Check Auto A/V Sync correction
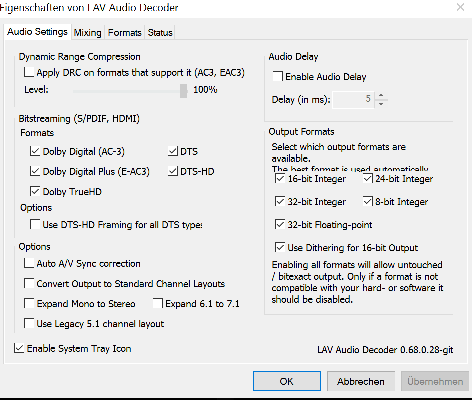This screenshot has width=472, height=400. (x=29, y=263)
